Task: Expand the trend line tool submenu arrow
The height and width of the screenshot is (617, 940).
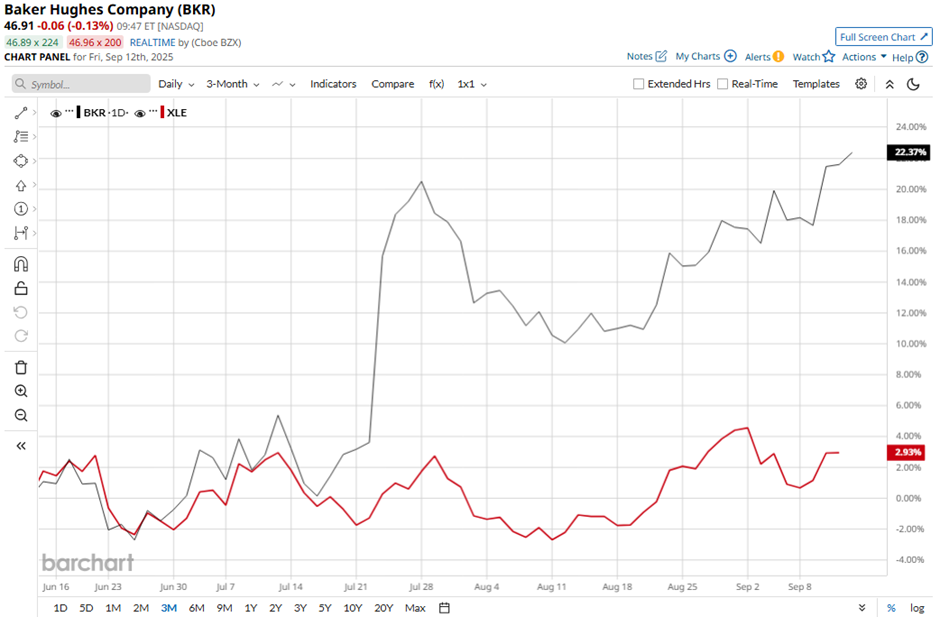Action: click(35, 113)
